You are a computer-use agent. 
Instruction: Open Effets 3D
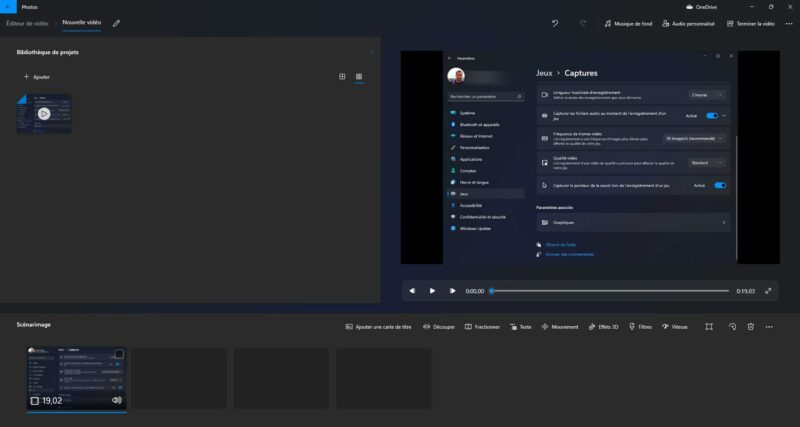[x=604, y=327]
